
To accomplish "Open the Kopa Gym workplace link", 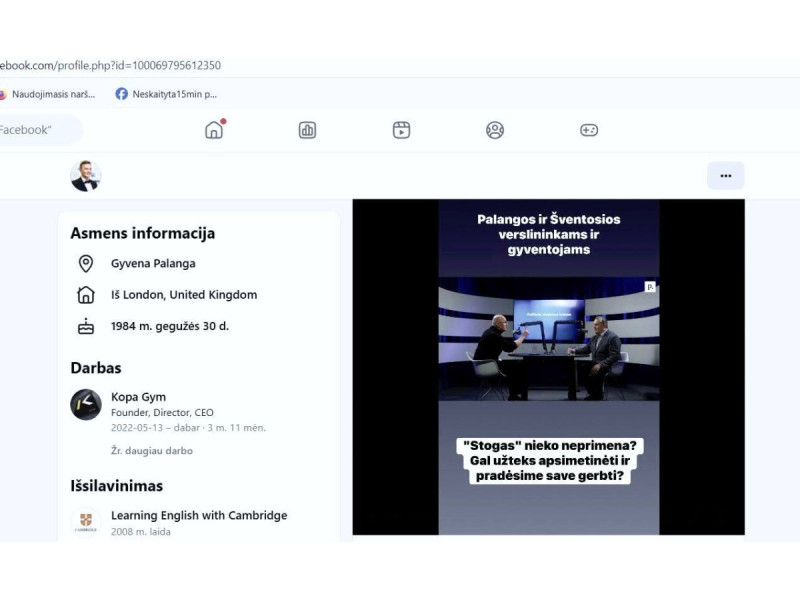I will pos(138,396).
